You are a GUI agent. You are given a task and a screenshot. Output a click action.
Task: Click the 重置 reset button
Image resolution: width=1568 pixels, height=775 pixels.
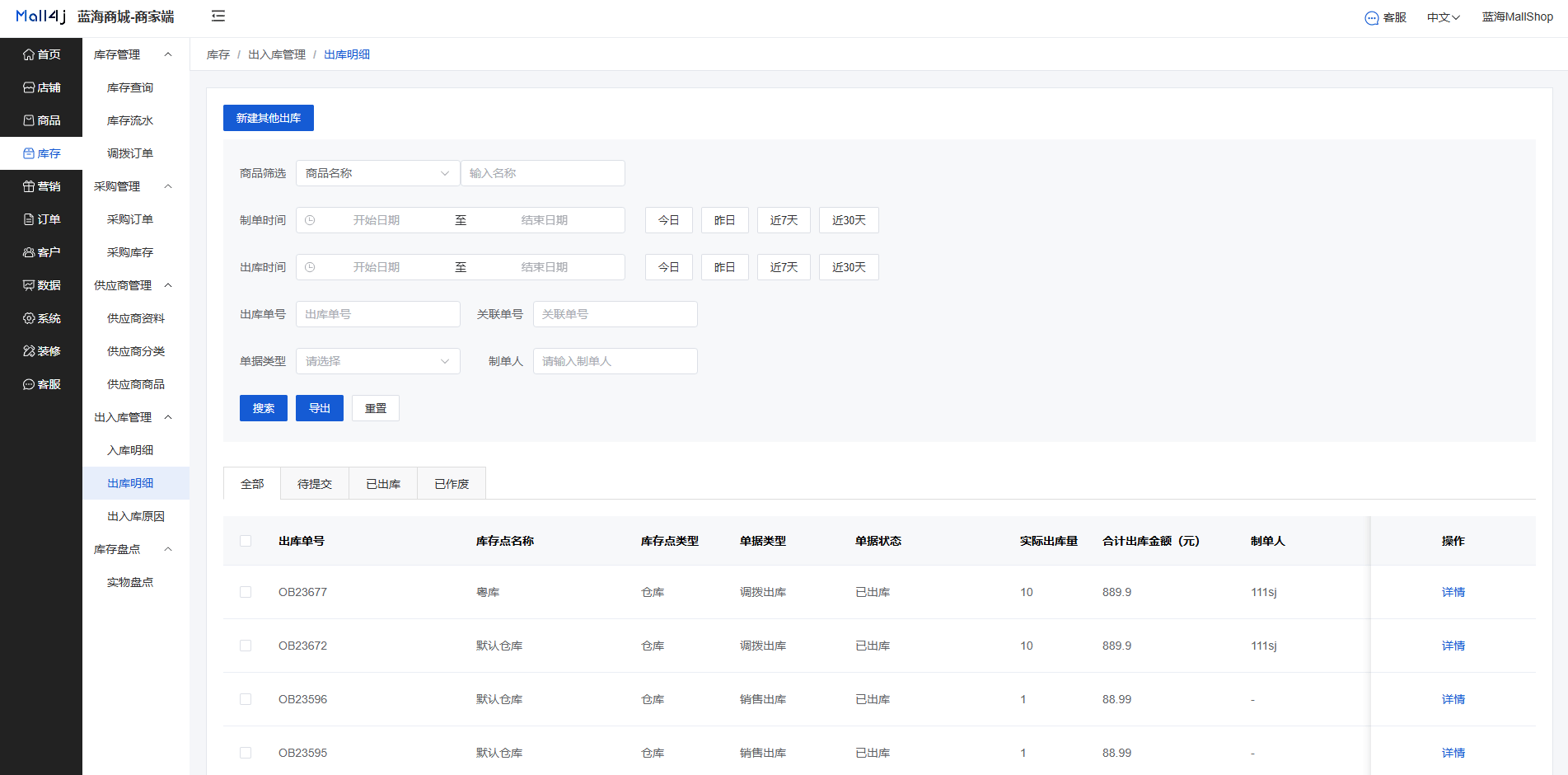(376, 408)
